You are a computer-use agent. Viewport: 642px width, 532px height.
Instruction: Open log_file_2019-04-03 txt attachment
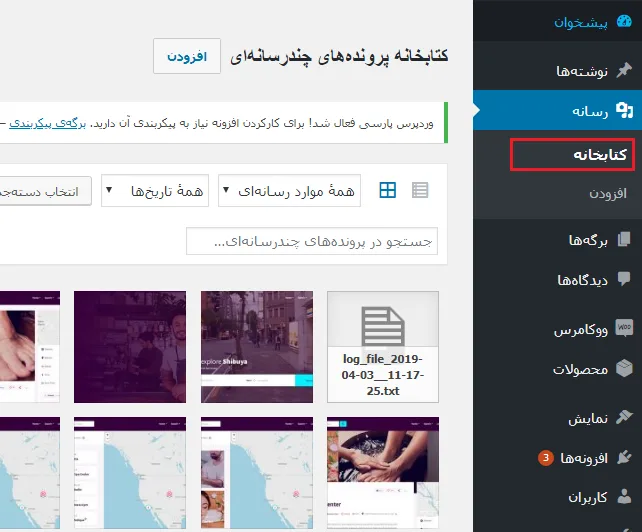383,347
